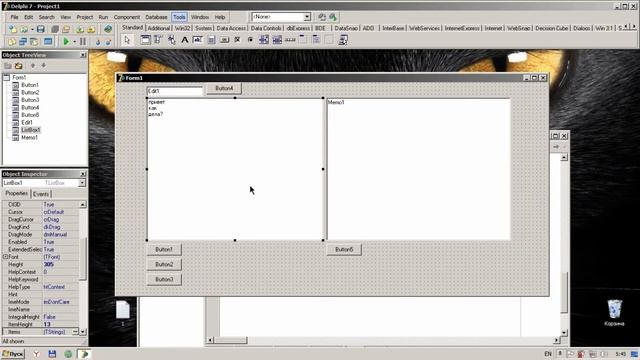This screenshot has width=640, height=360.
Task: Run the project with green arrow
Action: point(66,42)
